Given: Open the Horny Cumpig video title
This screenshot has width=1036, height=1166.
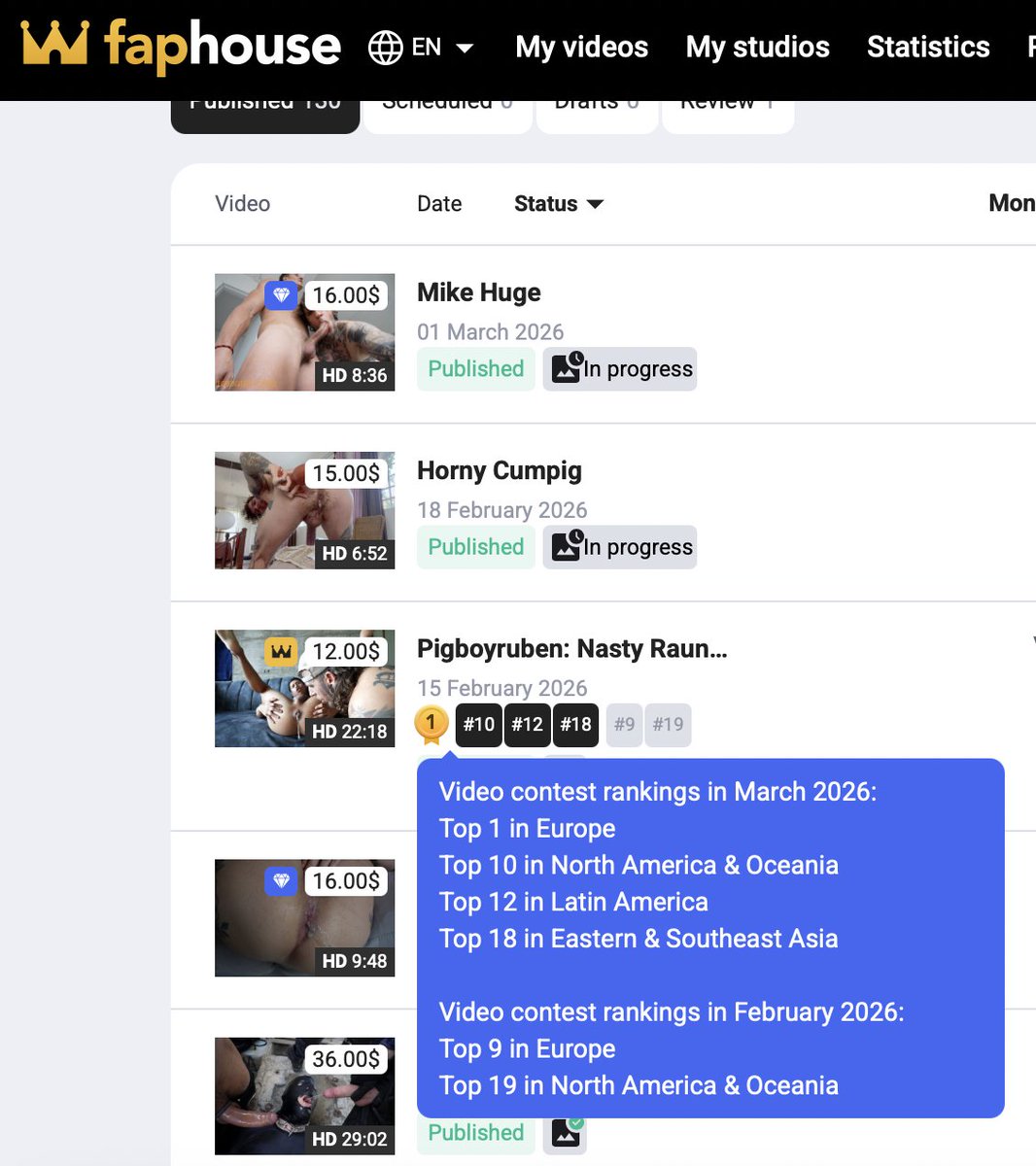Looking at the screenshot, I should coord(500,470).
